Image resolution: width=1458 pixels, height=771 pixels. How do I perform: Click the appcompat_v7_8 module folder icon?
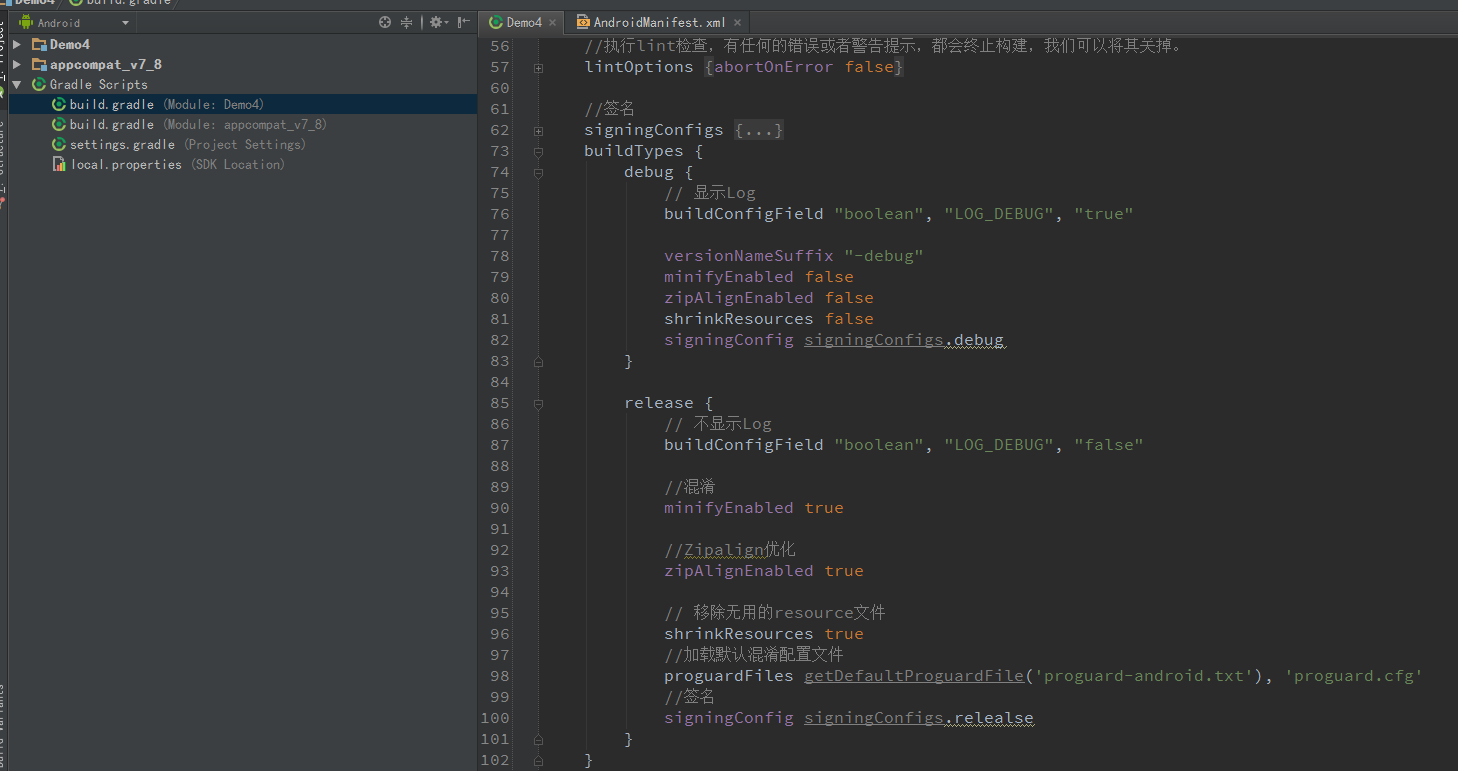[39, 64]
